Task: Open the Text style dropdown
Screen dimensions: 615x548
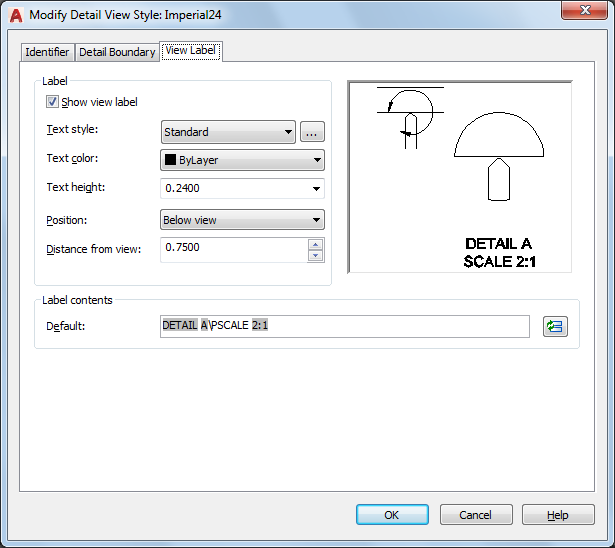Action: click(228, 132)
